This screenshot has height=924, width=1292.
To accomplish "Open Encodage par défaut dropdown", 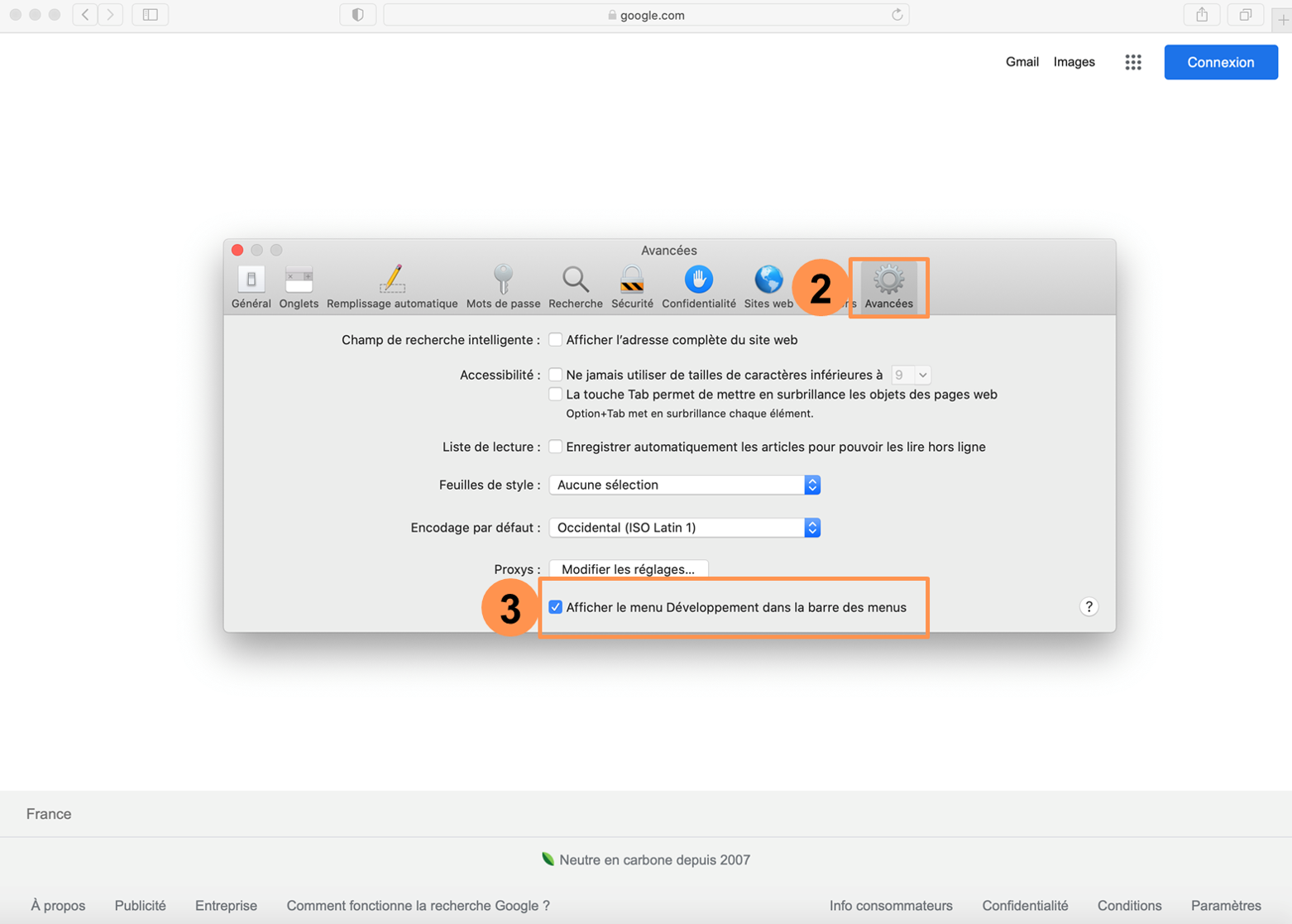I will point(685,528).
